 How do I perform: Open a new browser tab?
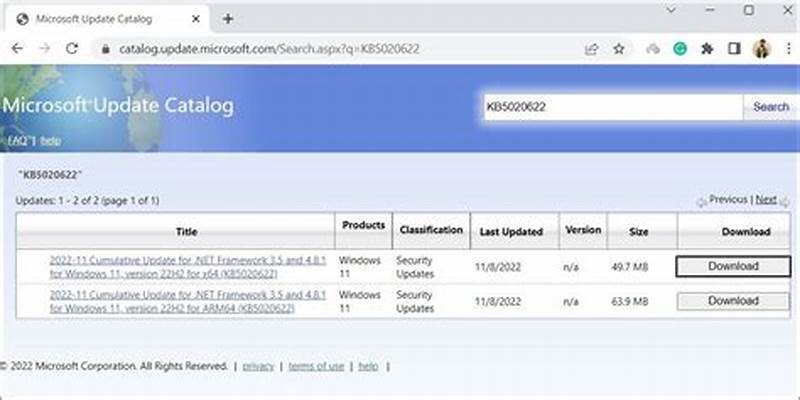point(228,19)
